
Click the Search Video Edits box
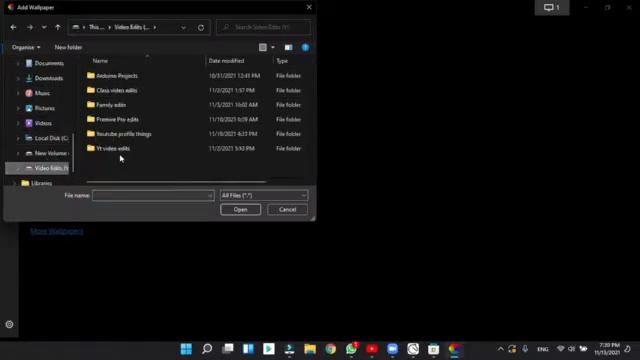[x=263, y=27]
